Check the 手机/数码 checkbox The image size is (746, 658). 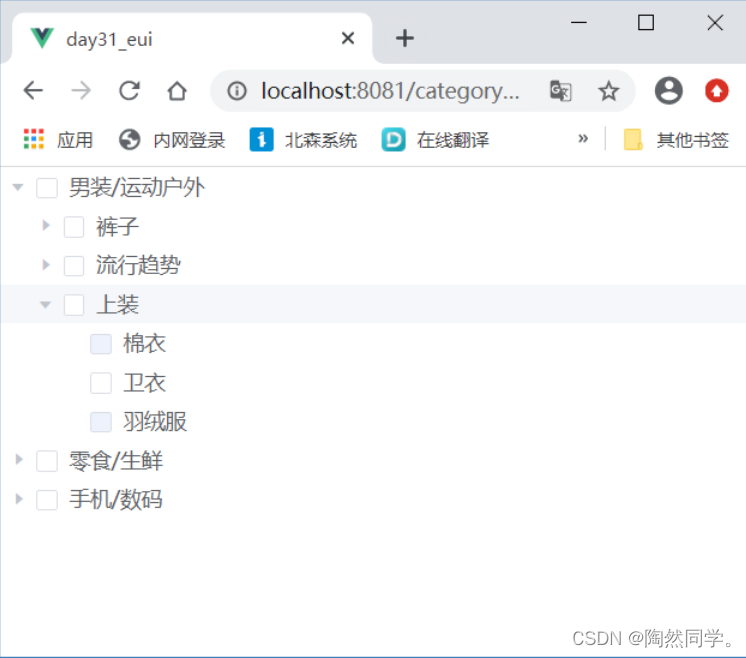47,500
